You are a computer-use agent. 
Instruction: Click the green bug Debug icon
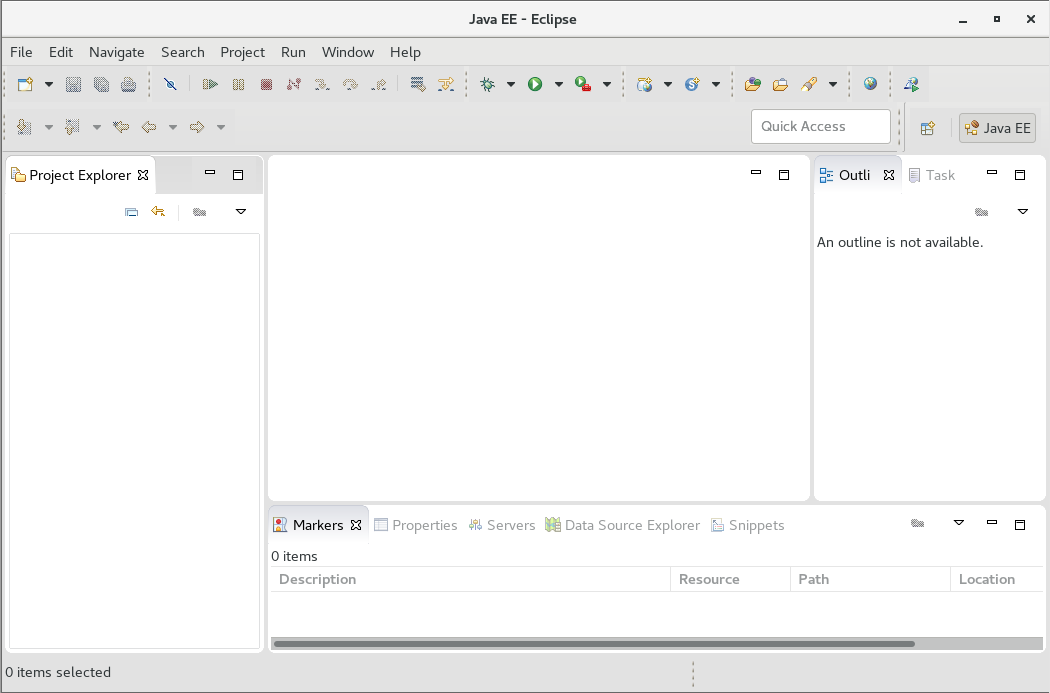488,84
